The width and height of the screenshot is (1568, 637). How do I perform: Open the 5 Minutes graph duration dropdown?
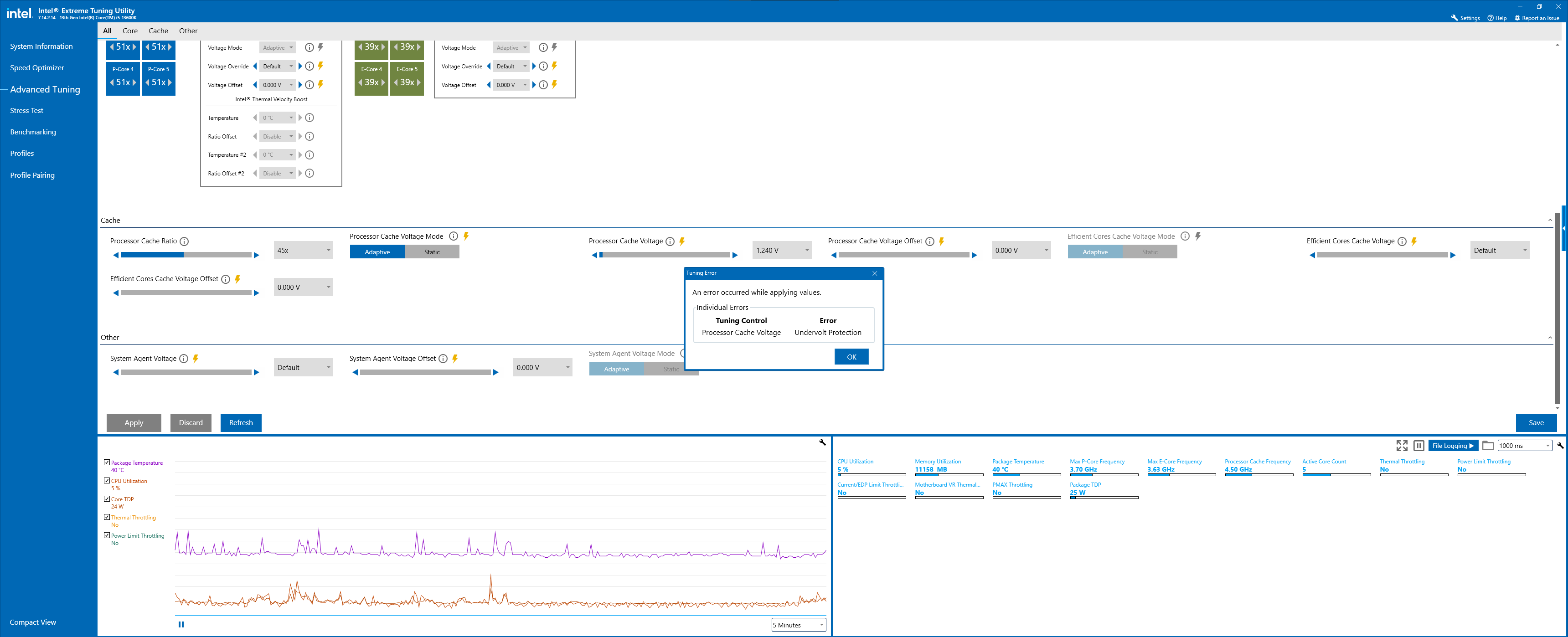pyautogui.click(x=798, y=625)
